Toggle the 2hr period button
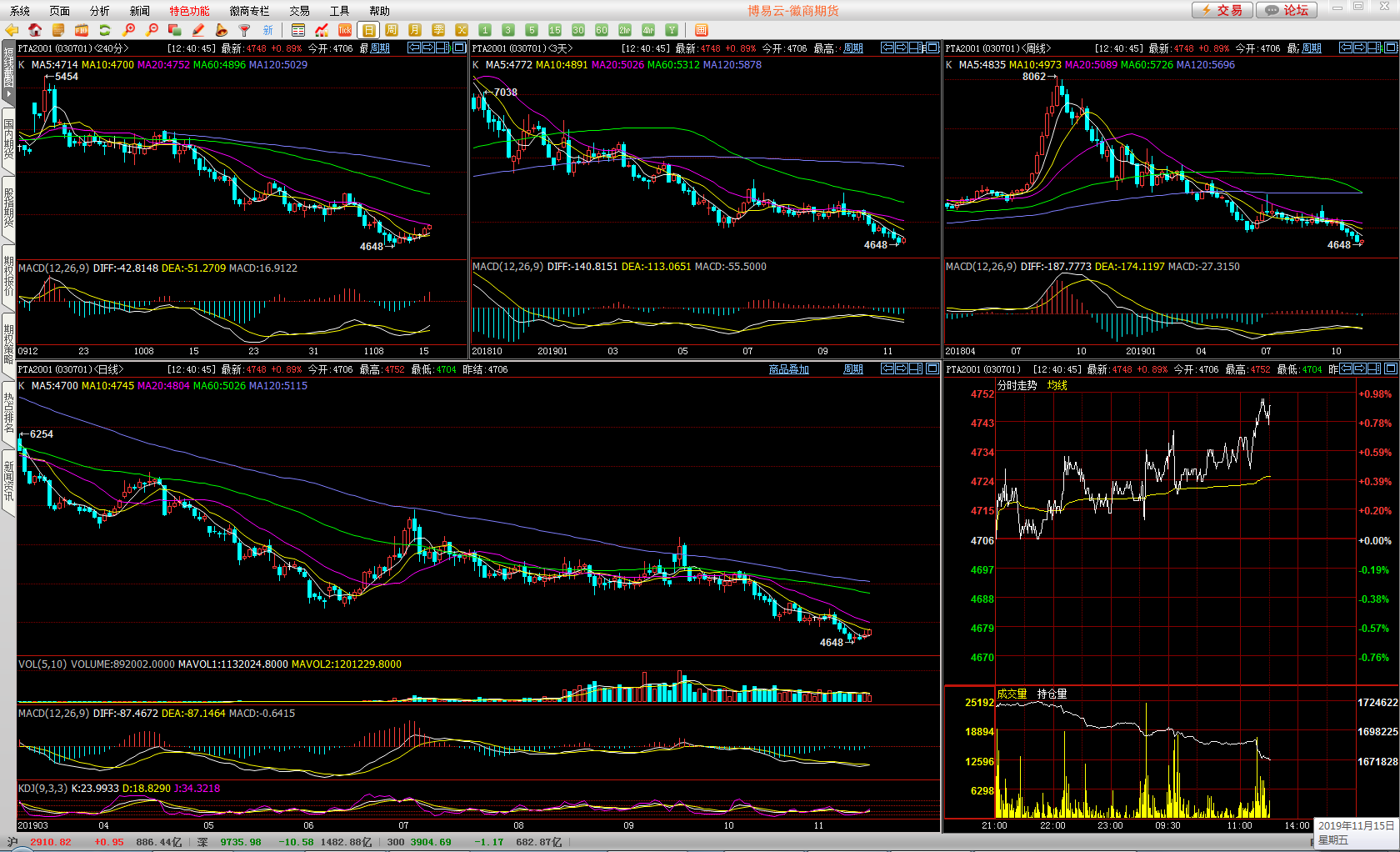Image resolution: width=1400 pixels, height=852 pixels. click(x=625, y=30)
